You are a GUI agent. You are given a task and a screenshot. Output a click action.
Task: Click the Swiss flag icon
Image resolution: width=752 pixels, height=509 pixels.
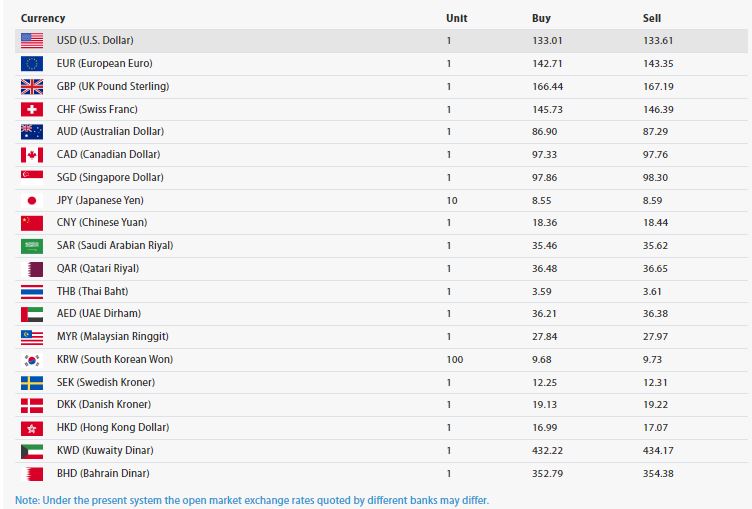pyautogui.click(x=32, y=109)
